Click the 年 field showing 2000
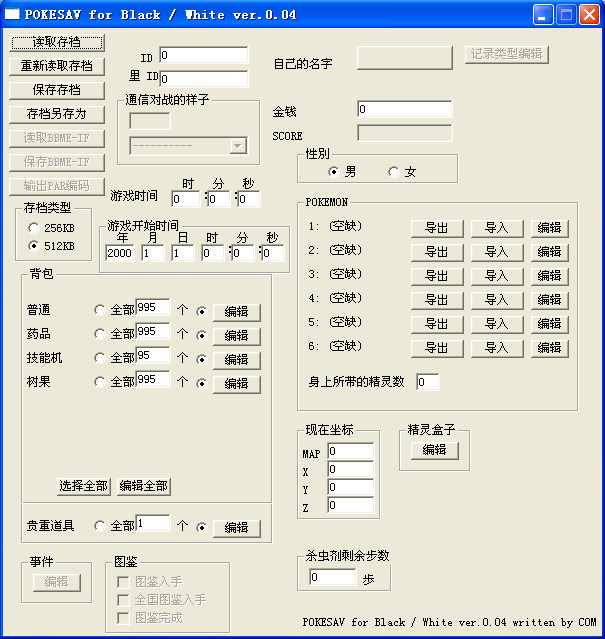The height and width of the screenshot is (639, 605). coord(119,253)
